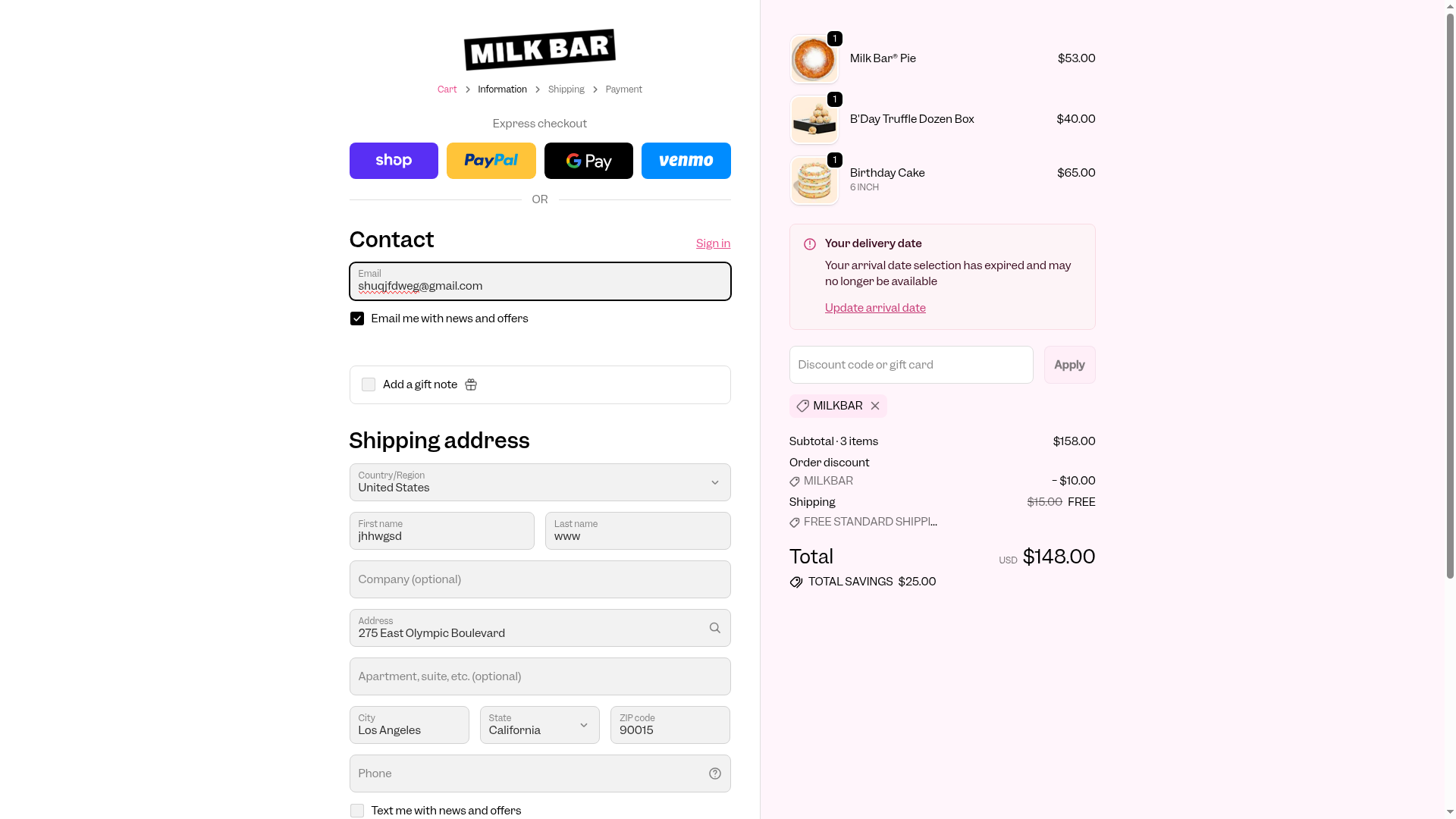Click the Shipping breadcrumb step
1456x819 pixels.
click(566, 89)
